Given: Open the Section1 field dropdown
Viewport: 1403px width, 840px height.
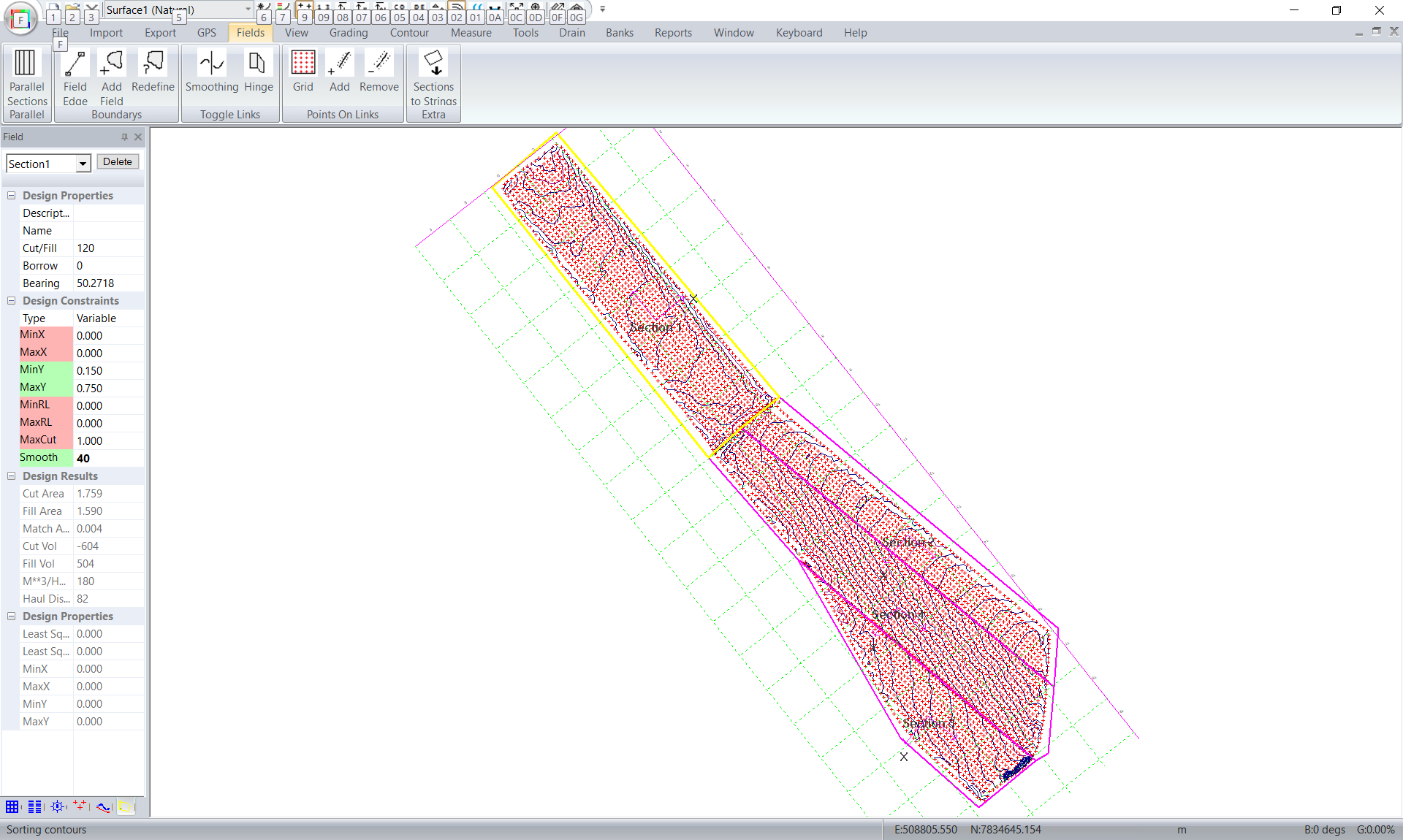Looking at the screenshot, I should 83,164.
